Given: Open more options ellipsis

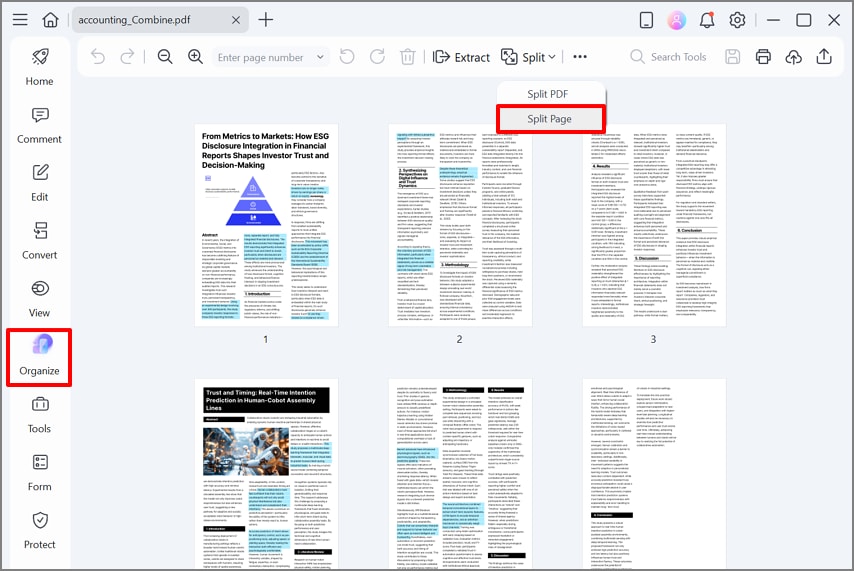Looking at the screenshot, I should [580, 57].
